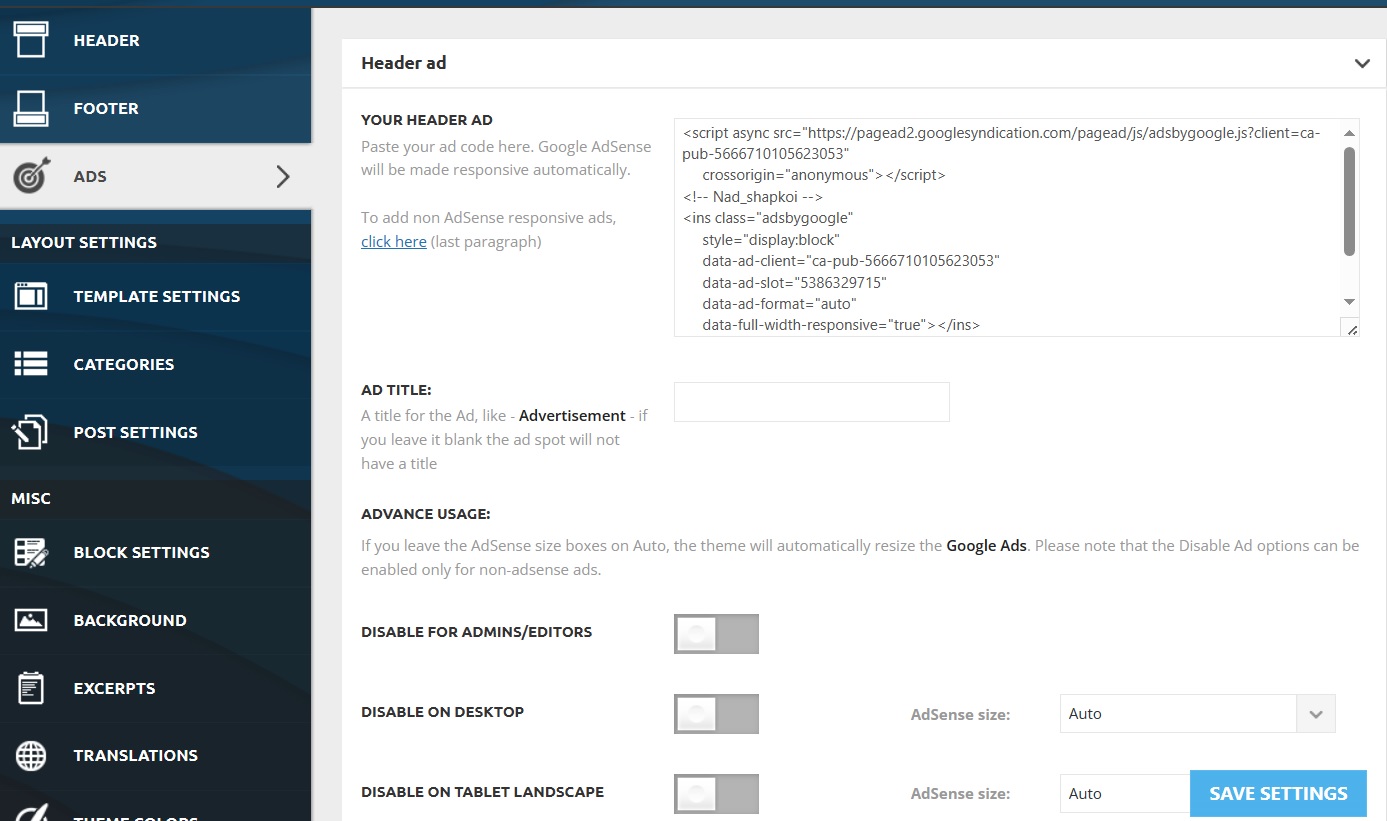Click the bold 'Google Ads' text
The image size is (1387, 821).
987,546
